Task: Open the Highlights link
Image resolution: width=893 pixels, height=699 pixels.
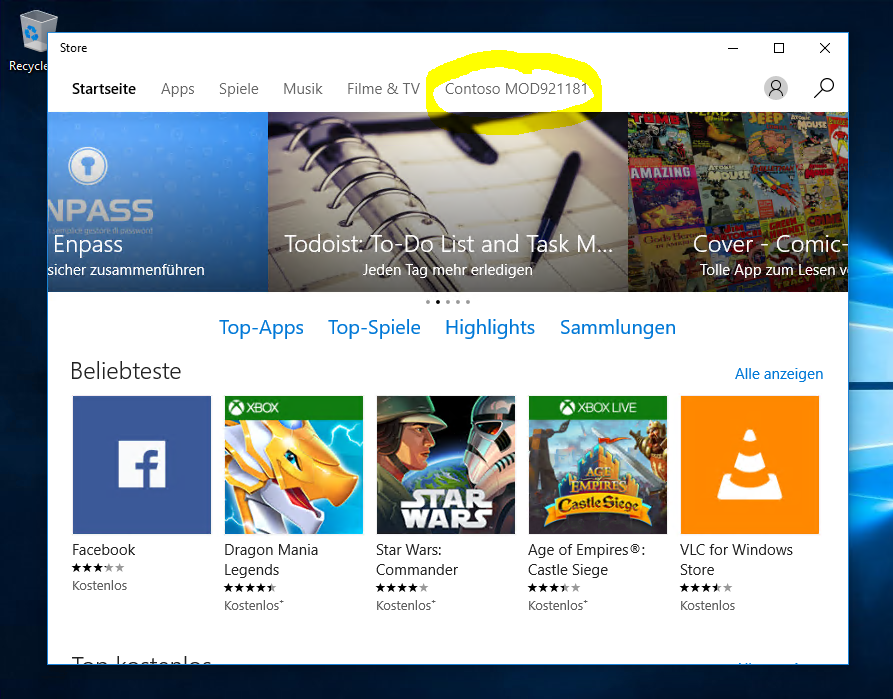Action: pyautogui.click(x=490, y=328)
